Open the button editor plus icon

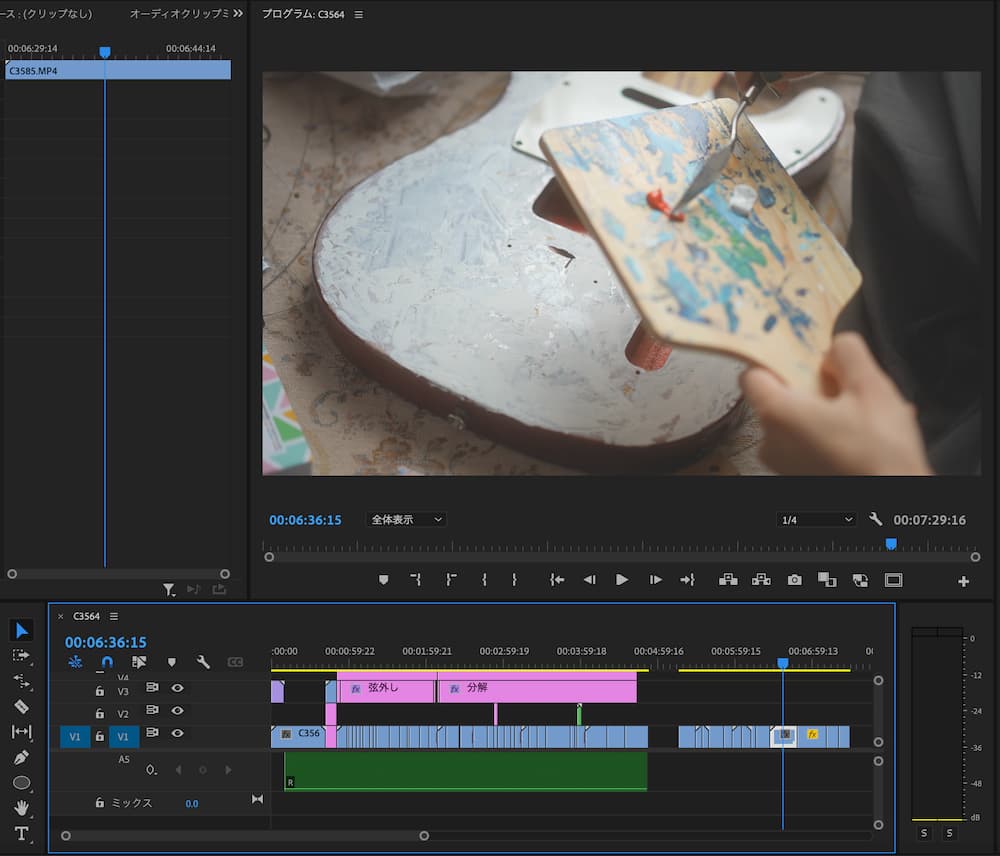[963, 581]
